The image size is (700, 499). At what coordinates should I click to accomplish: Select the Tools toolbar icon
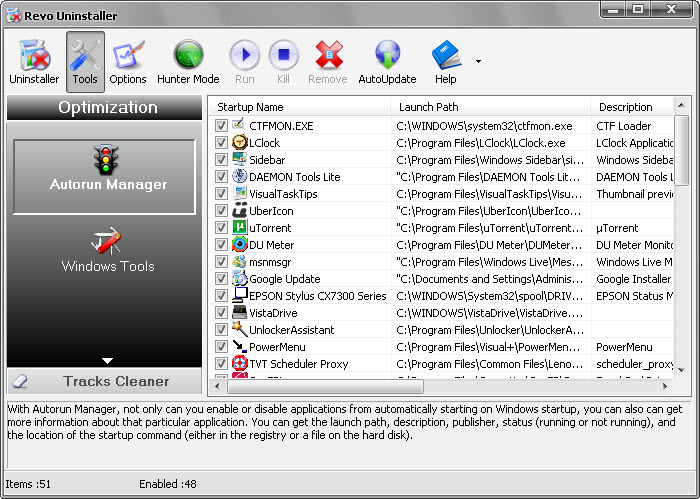pos(85,61)
